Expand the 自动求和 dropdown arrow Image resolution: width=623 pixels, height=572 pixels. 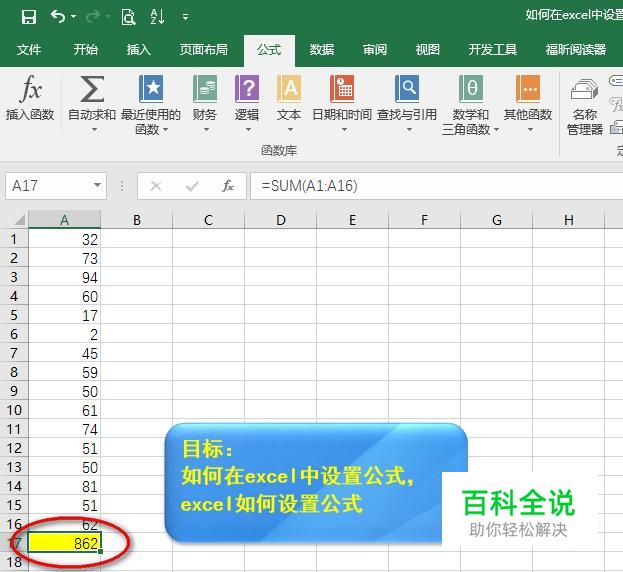(94, 129)
